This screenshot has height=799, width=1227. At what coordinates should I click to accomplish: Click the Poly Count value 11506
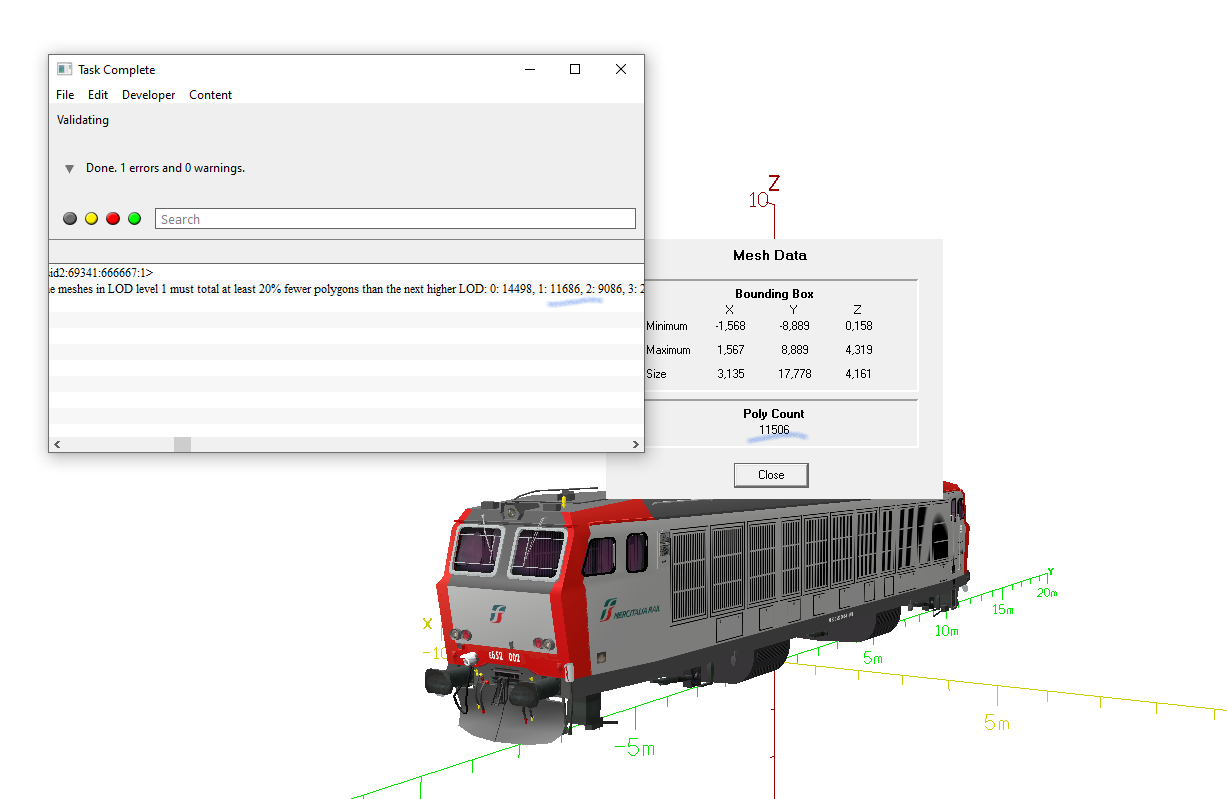[x=774, y=430]
